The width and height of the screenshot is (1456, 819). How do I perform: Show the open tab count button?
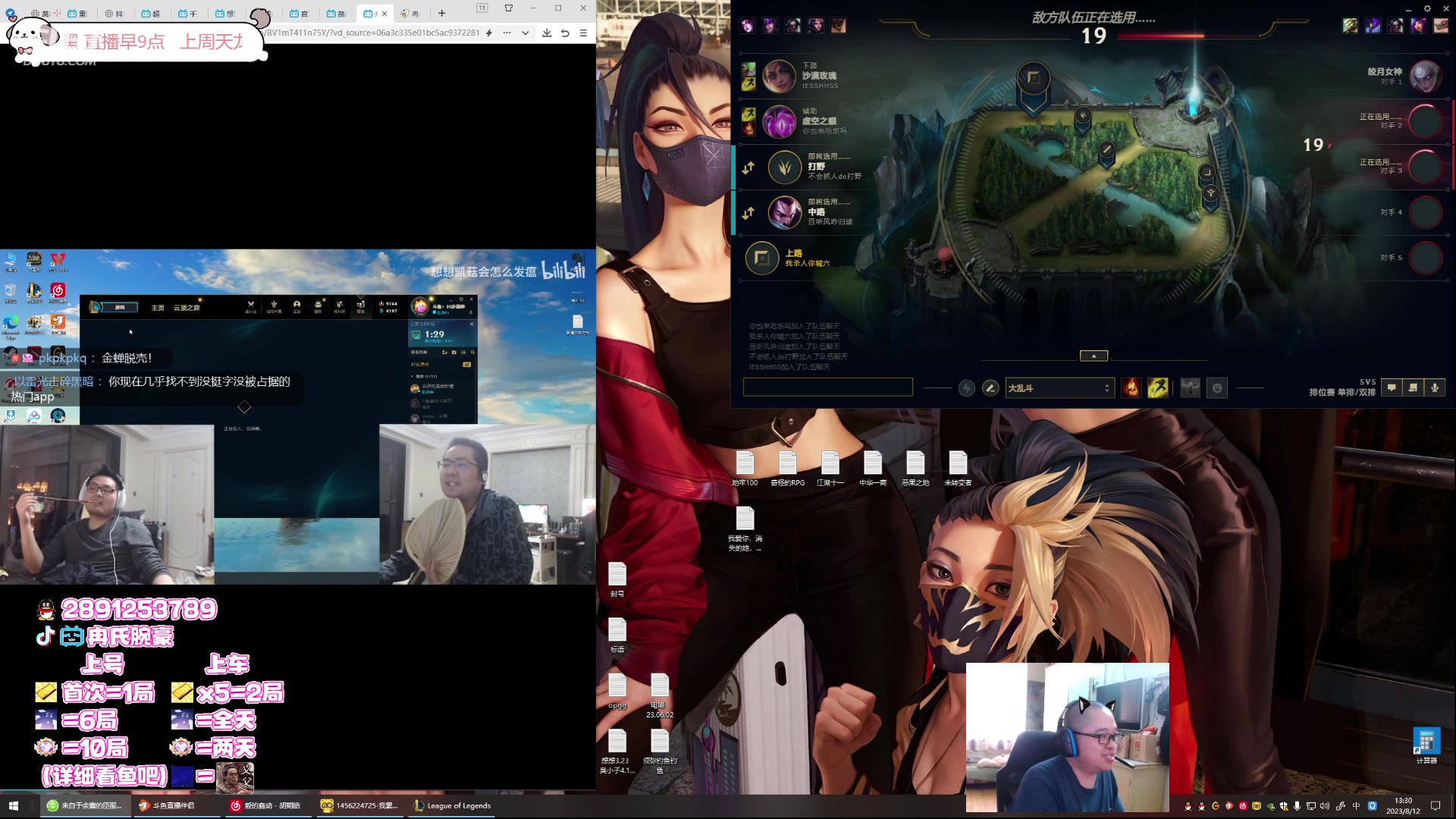tap(482, 8)
